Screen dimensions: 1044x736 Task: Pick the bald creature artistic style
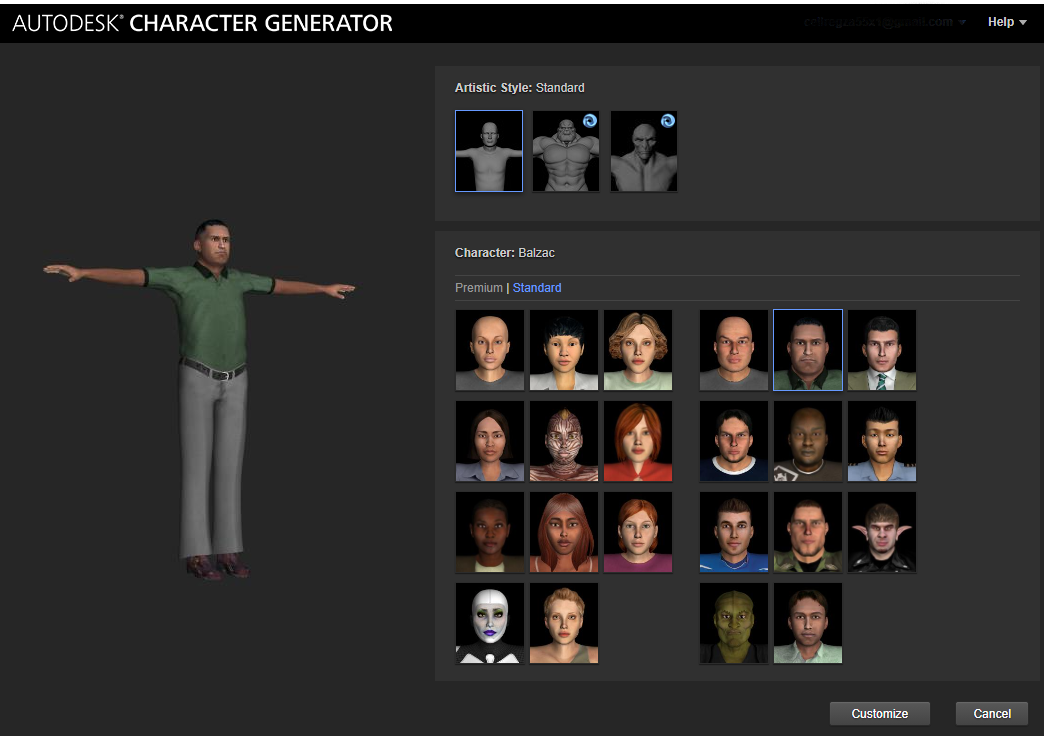(644, 151)
